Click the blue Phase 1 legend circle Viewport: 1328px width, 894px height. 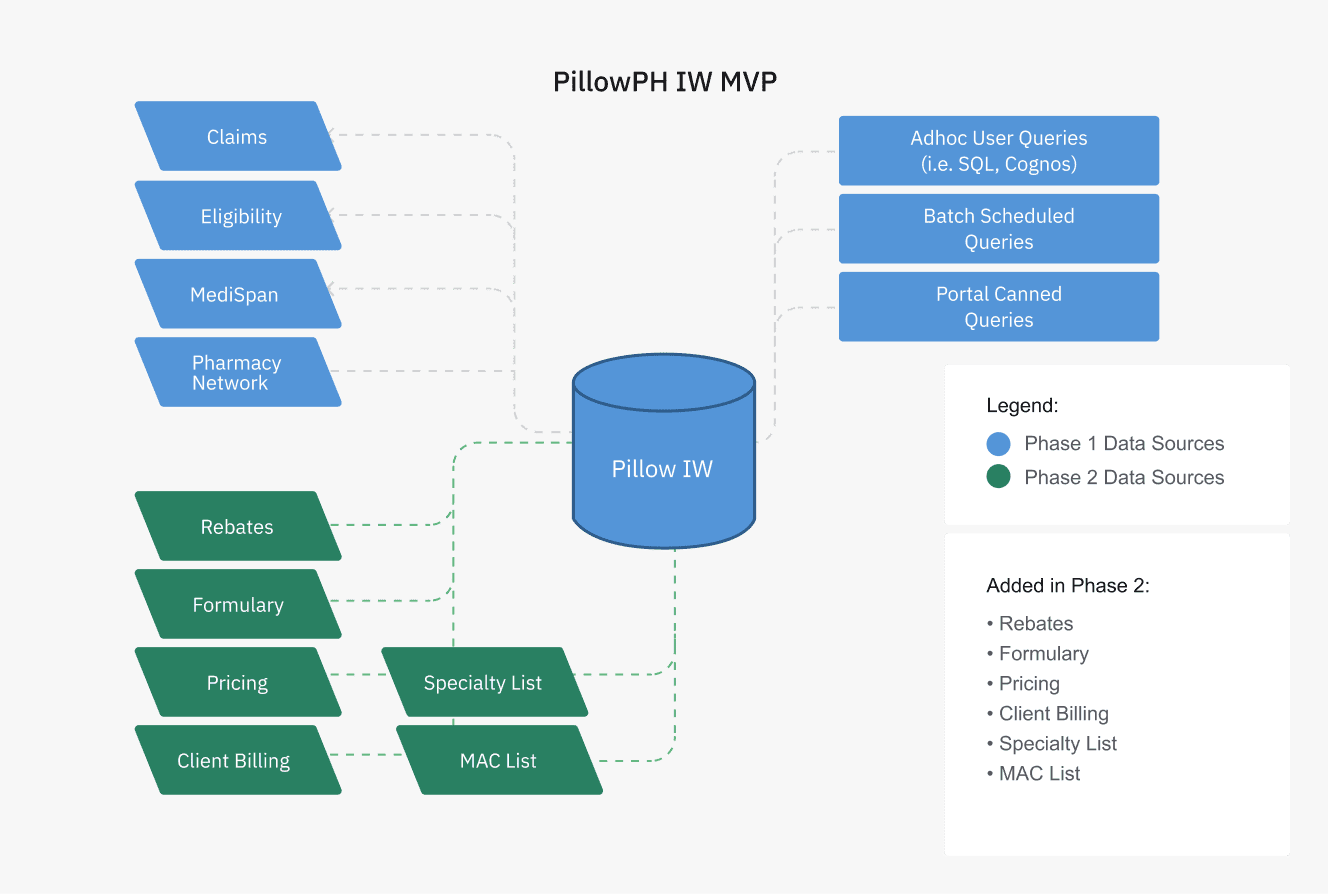(x=998, y=444)
